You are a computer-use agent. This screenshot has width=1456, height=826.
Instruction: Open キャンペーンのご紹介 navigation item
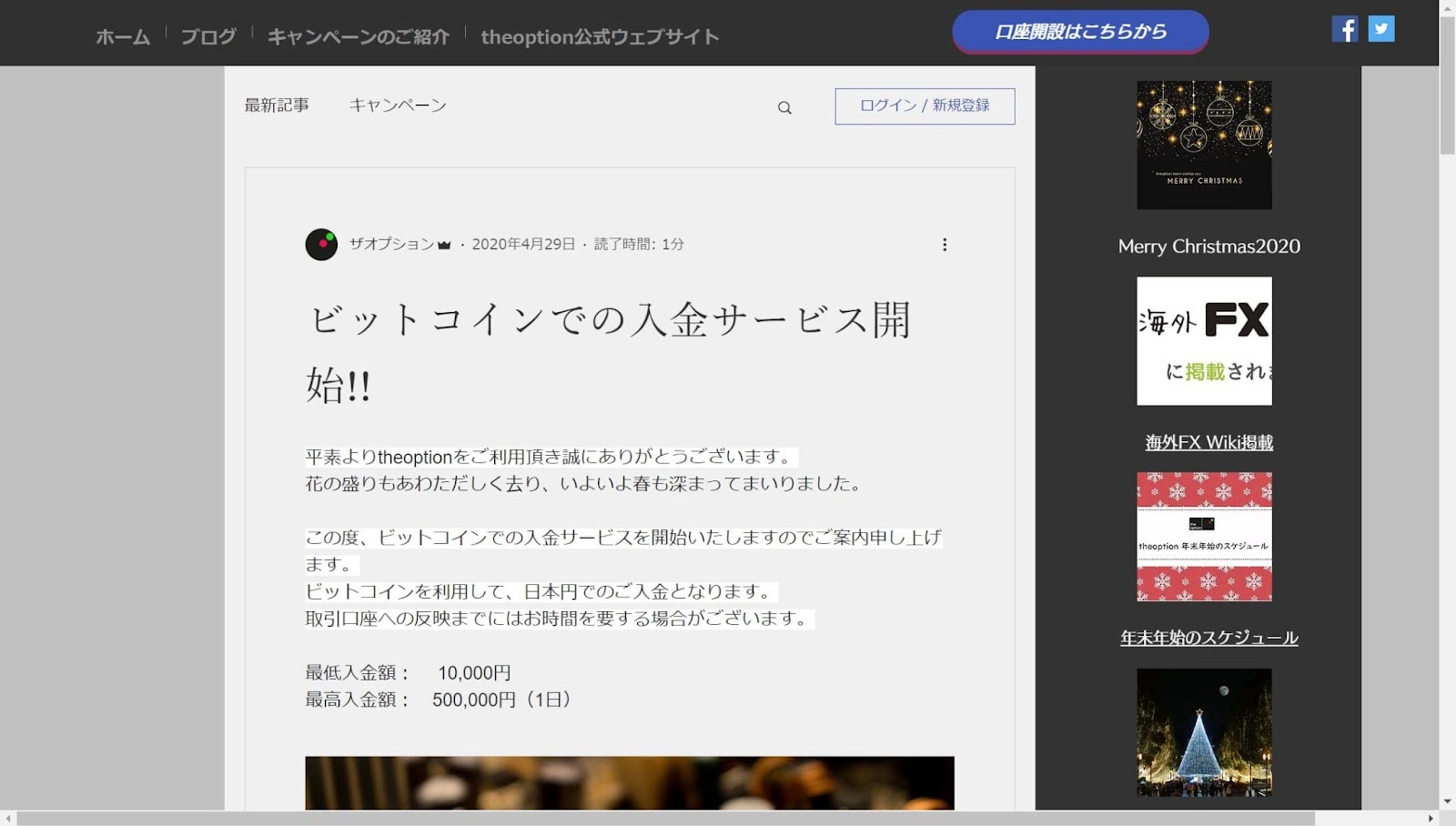coord(359,36)
